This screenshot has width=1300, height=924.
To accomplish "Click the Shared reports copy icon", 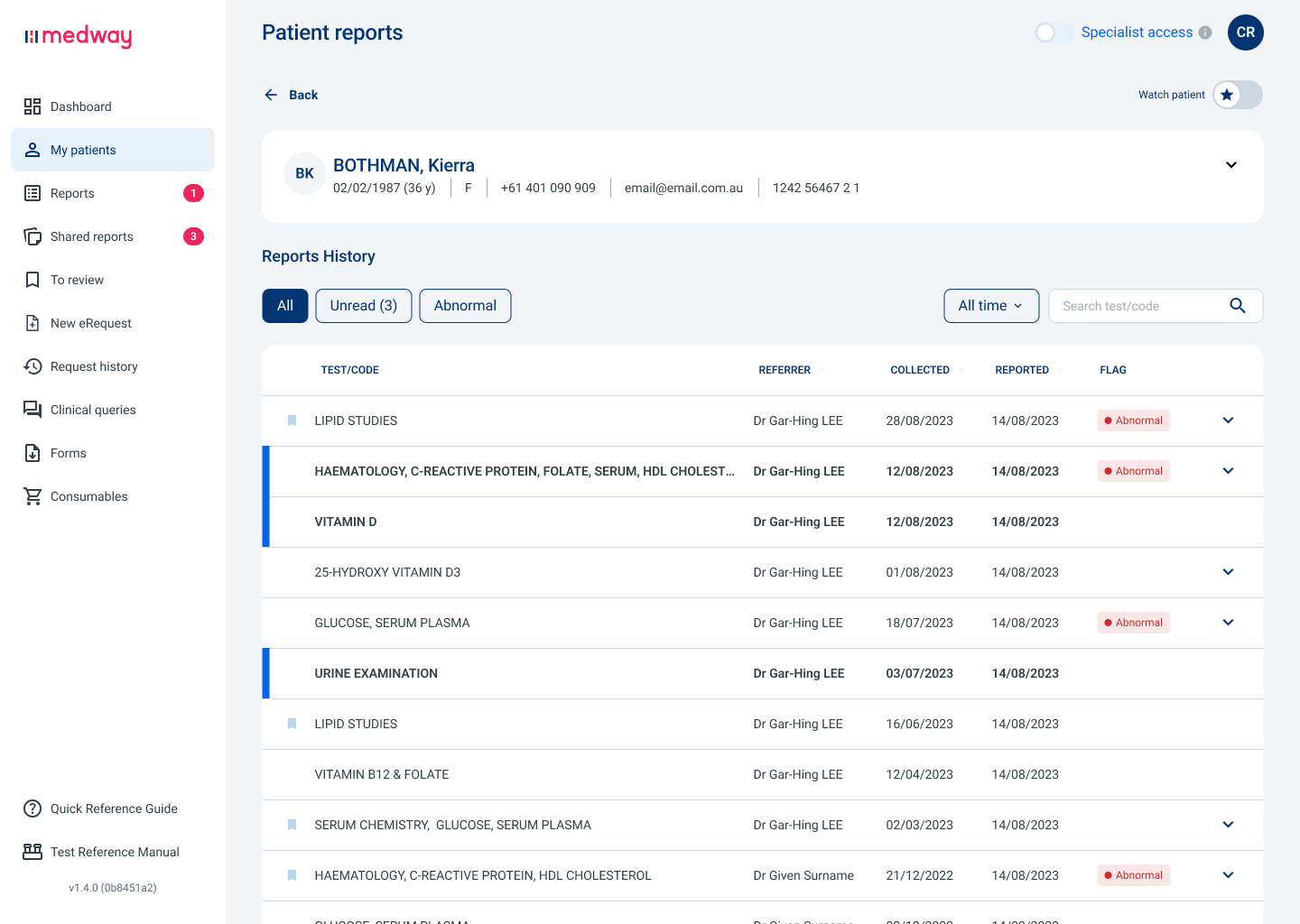I will [32, 236].
